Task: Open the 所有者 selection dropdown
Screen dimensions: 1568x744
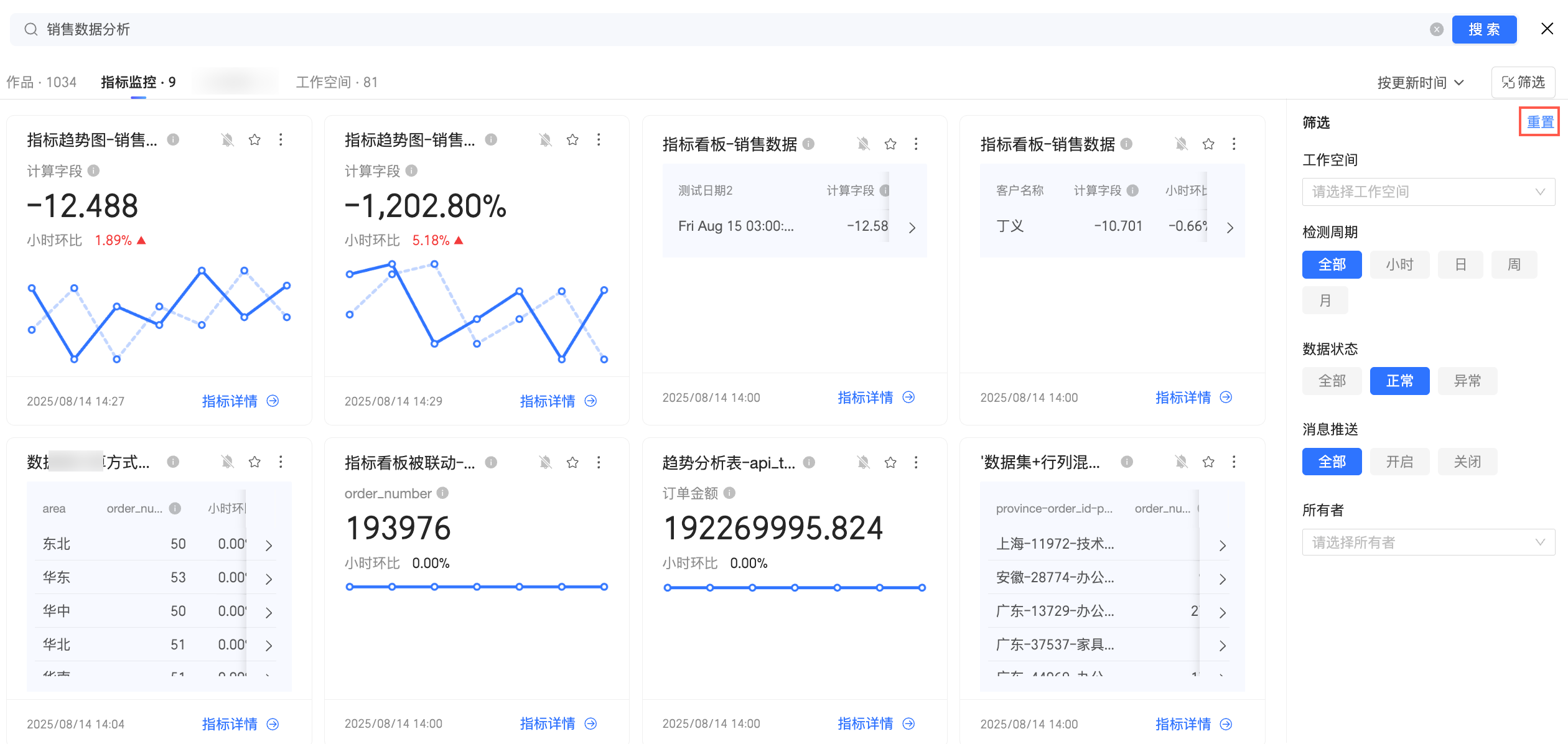Action: coord(1428,542)
